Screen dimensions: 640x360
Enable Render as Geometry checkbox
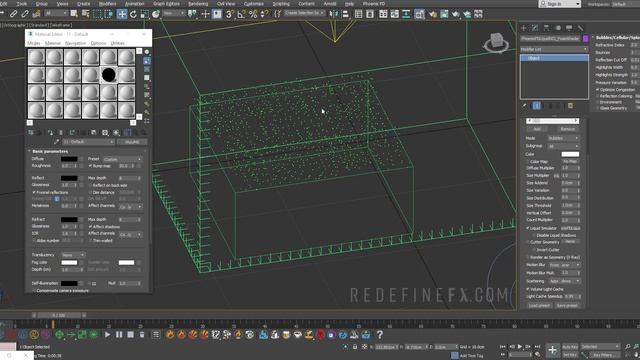point(528,257)
